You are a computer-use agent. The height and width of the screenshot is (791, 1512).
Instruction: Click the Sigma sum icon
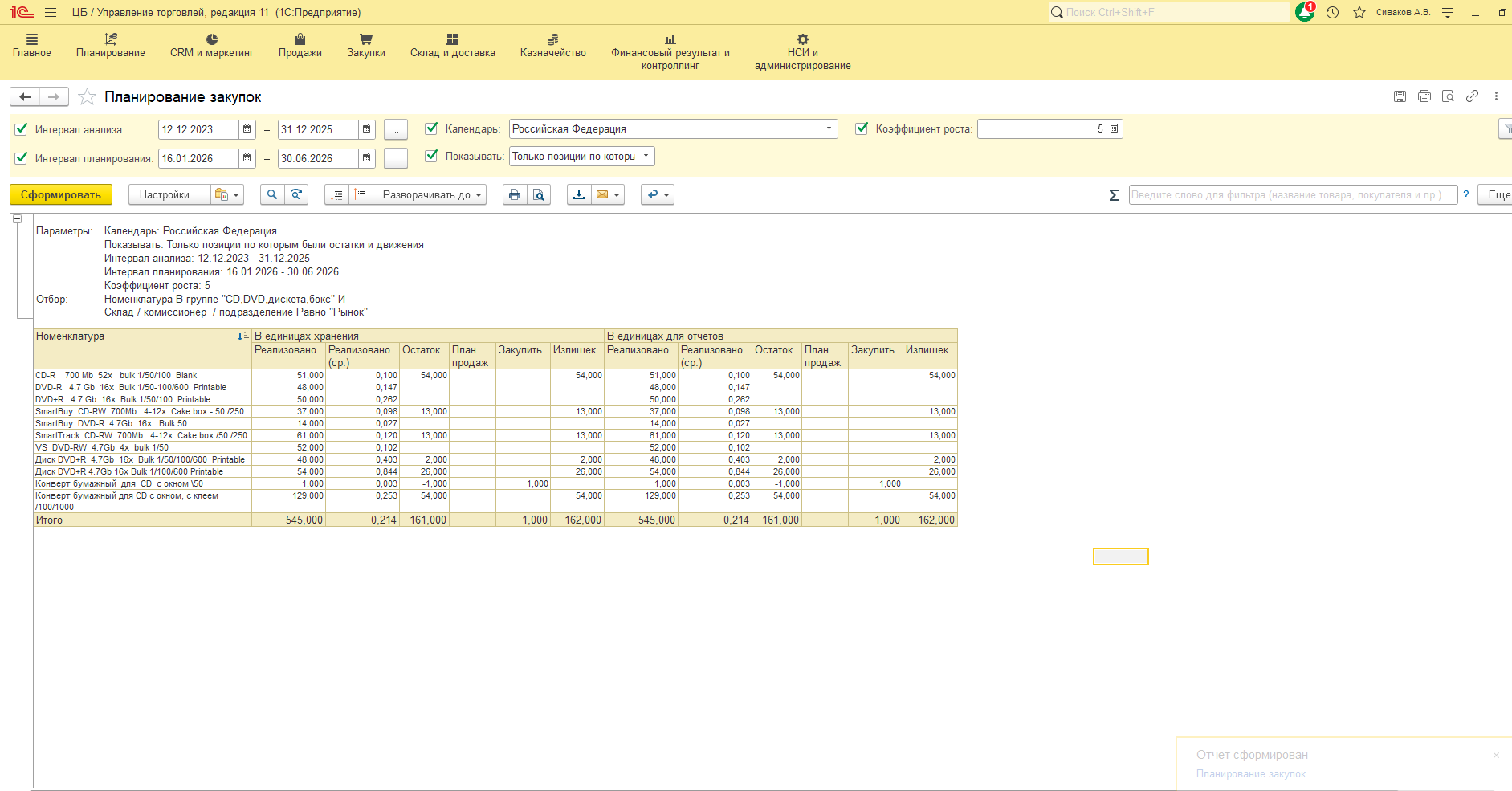[1114, 195]
